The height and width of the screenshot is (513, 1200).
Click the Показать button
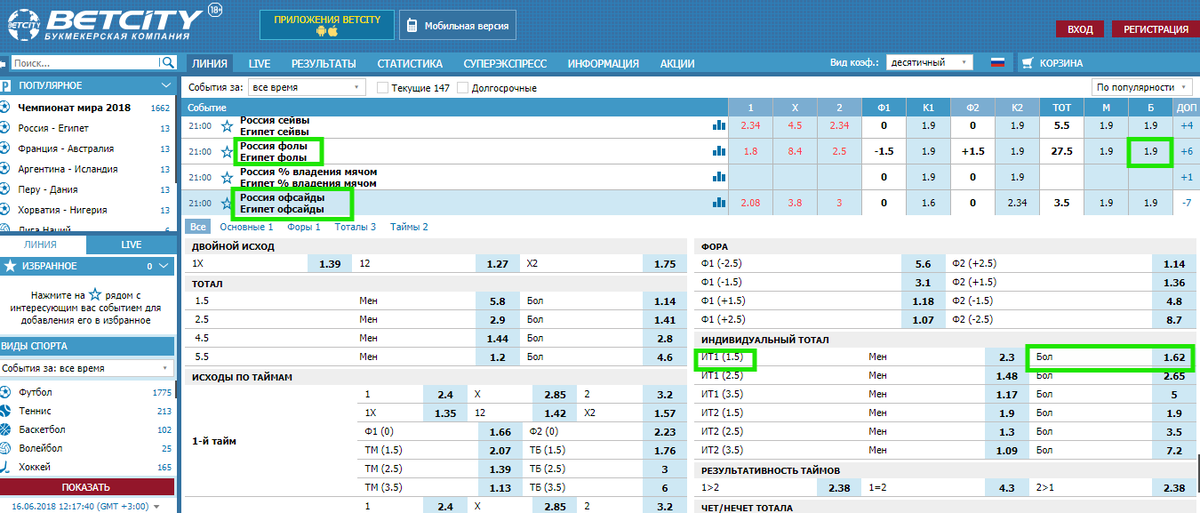coord(86,488)
